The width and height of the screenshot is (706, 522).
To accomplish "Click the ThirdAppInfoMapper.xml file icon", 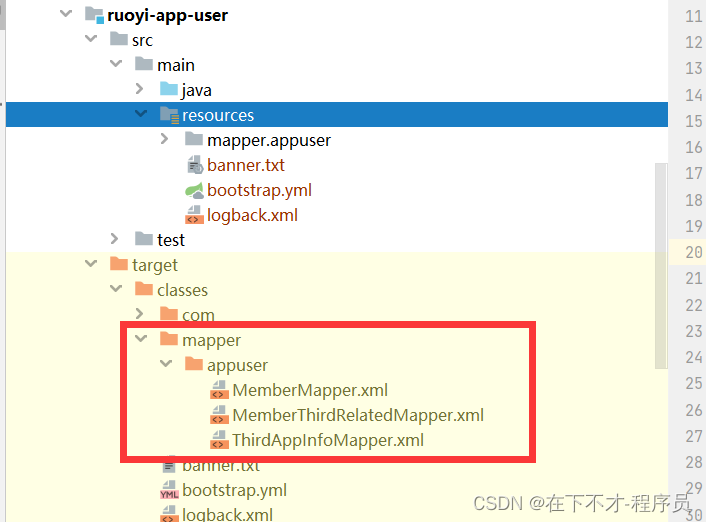I will tap(219, 440).
